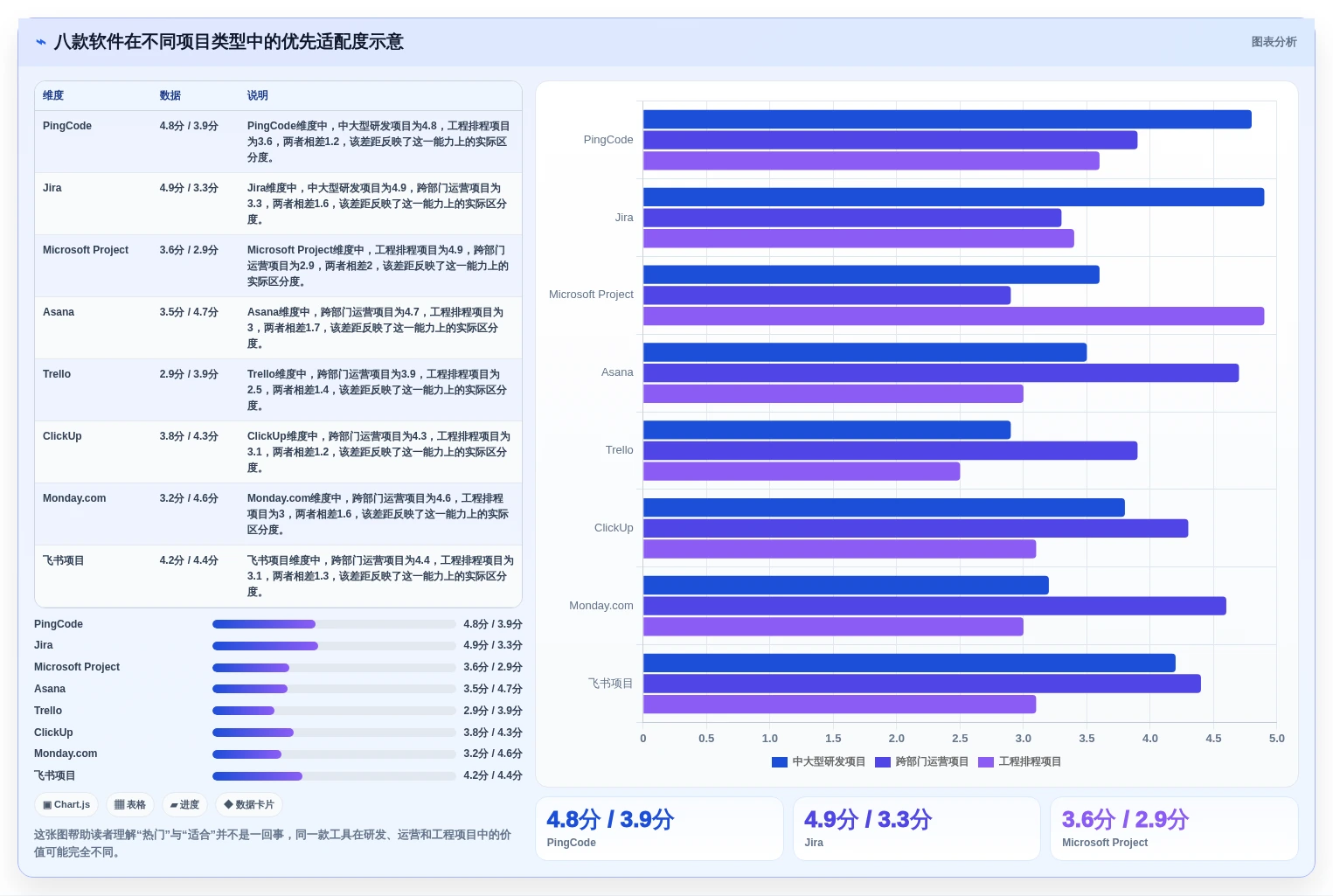The width and height of the screenshot is (1333, 896).
Task: Open the 图表分析 label in header
Action: [1274, 42]
